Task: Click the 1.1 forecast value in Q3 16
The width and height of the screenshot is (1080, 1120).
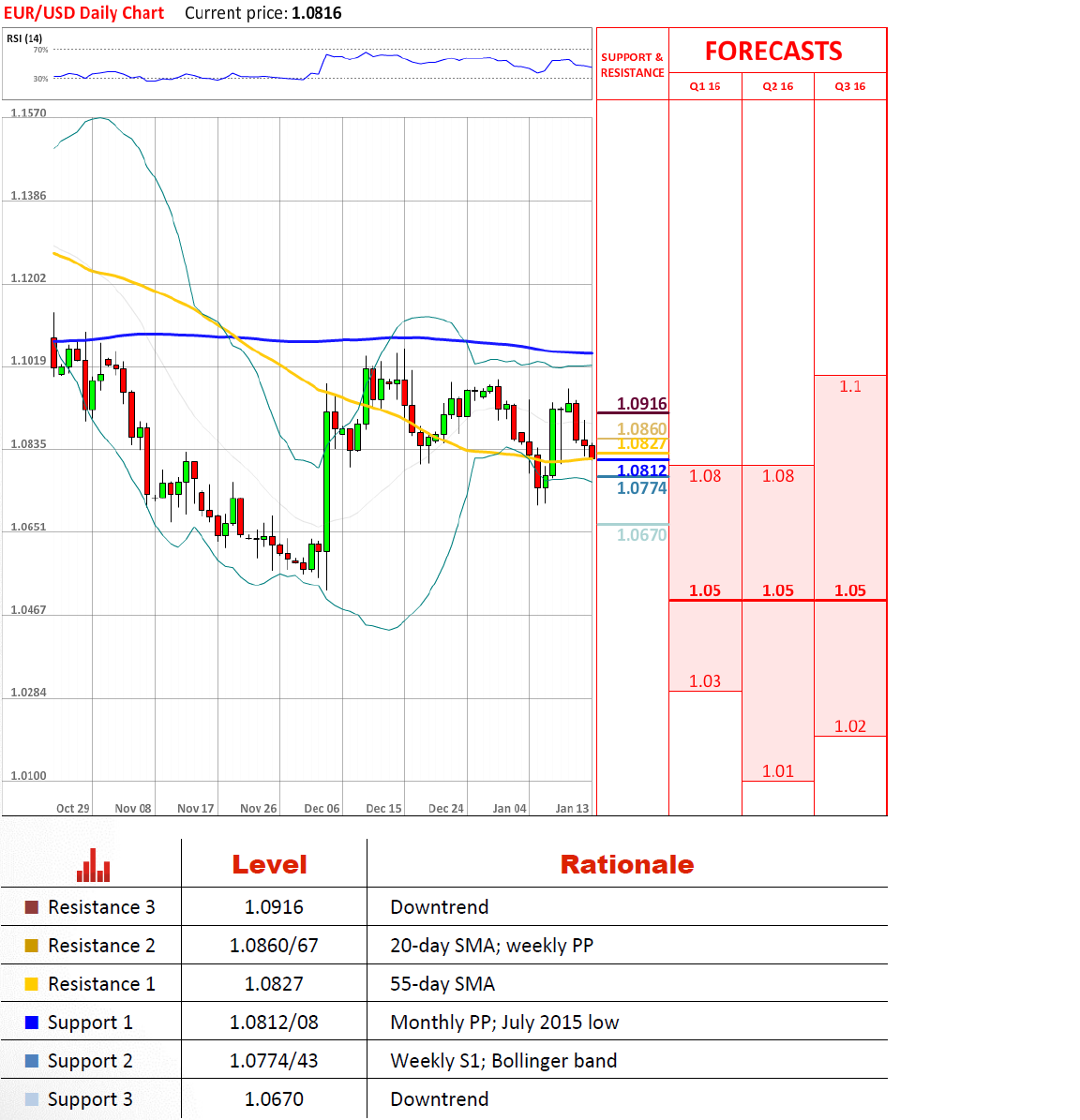Action: [x=850, y=386]
